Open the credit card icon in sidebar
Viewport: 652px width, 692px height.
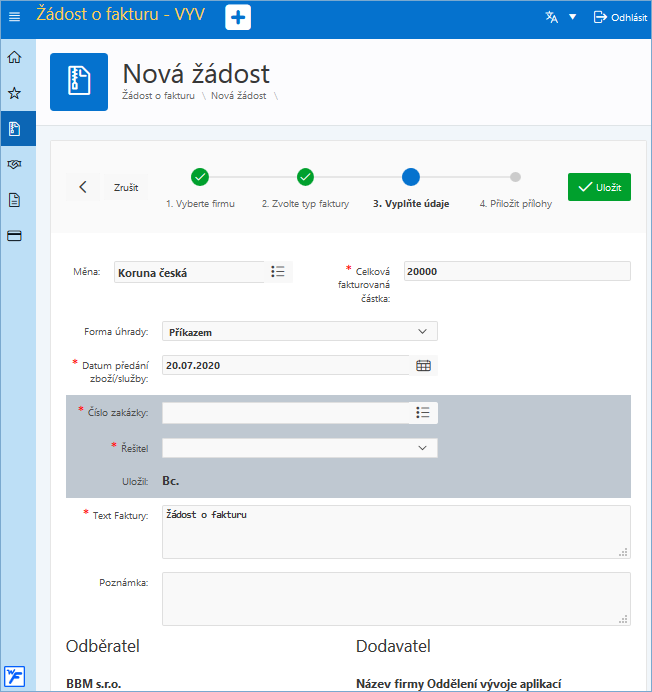15,236
